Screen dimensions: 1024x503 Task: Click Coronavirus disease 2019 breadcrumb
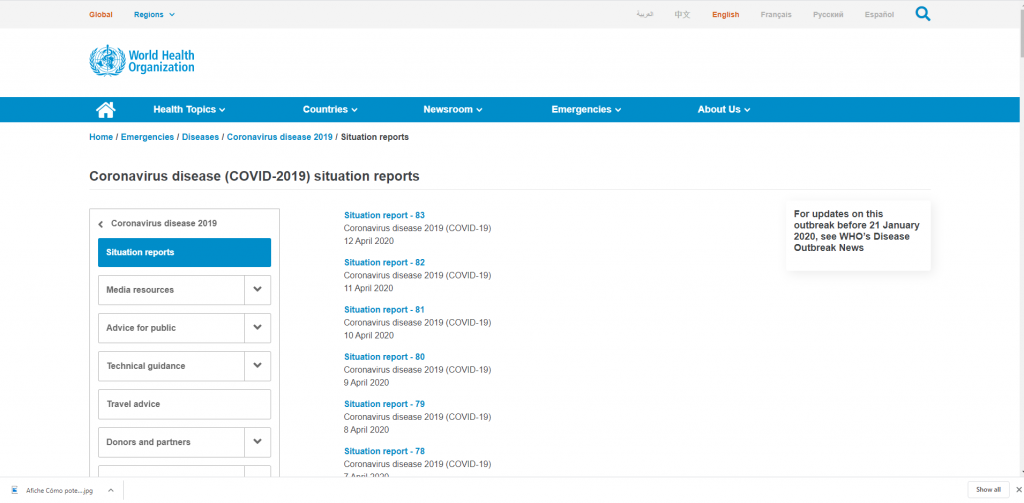point(280,137)
